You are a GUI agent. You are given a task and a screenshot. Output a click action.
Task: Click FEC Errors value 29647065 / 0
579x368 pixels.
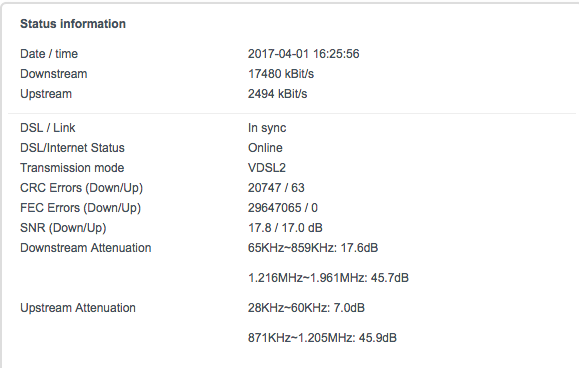tap(282, 207)
